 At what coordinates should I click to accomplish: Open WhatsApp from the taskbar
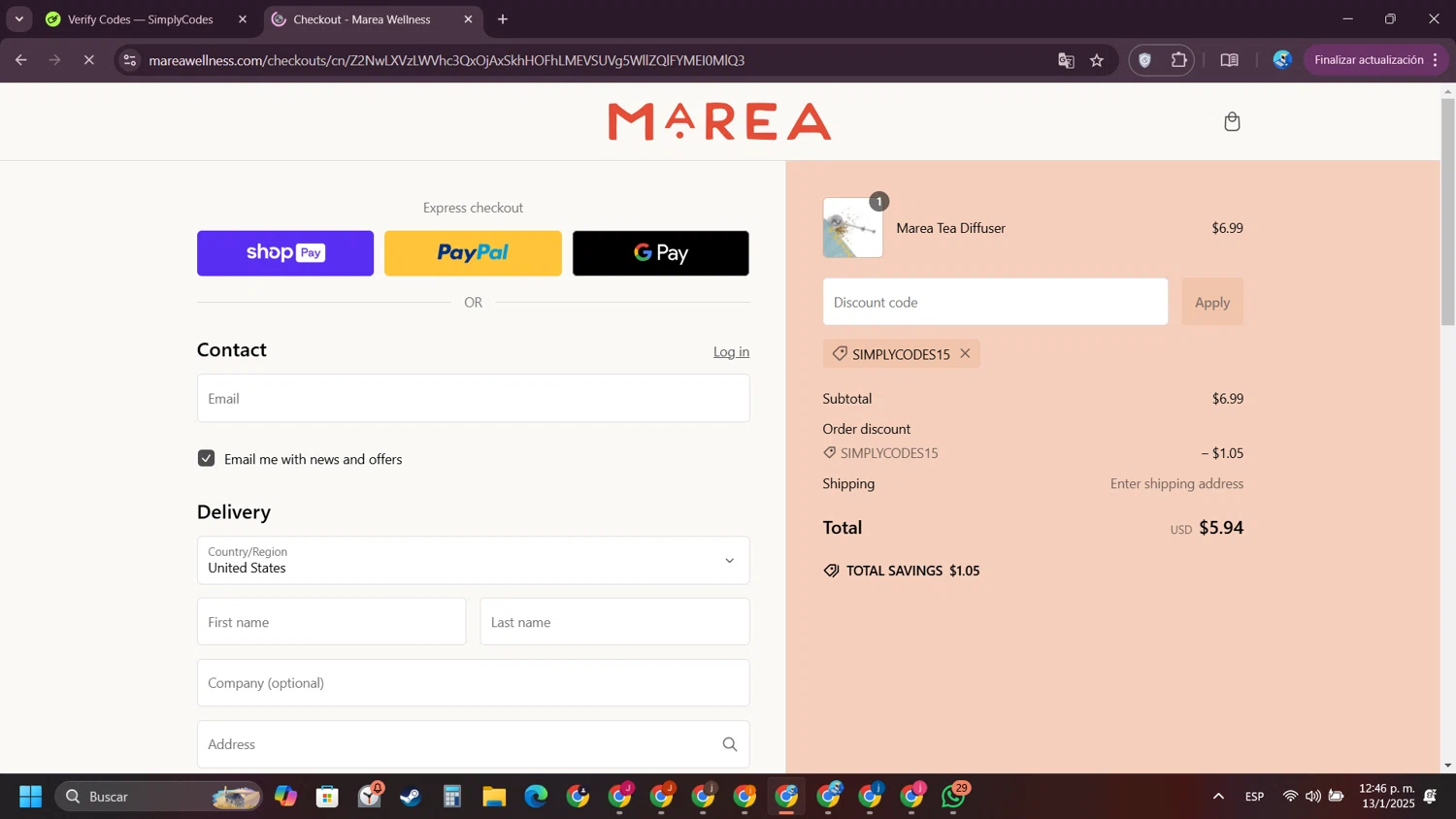pyautogui.click(x=953, y=797)
